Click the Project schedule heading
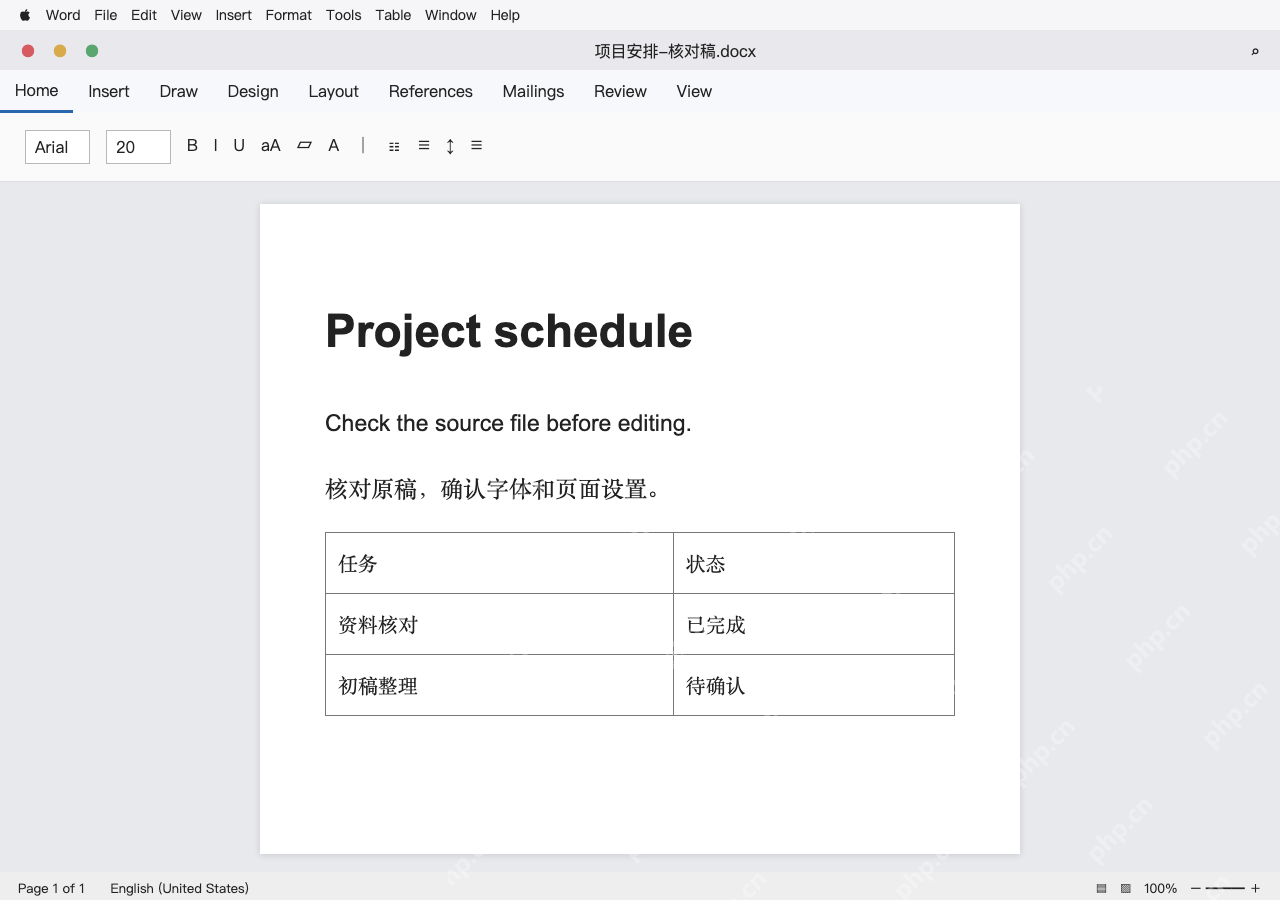Viewport: 1280px width, 900px height. [x=509, y=332]
